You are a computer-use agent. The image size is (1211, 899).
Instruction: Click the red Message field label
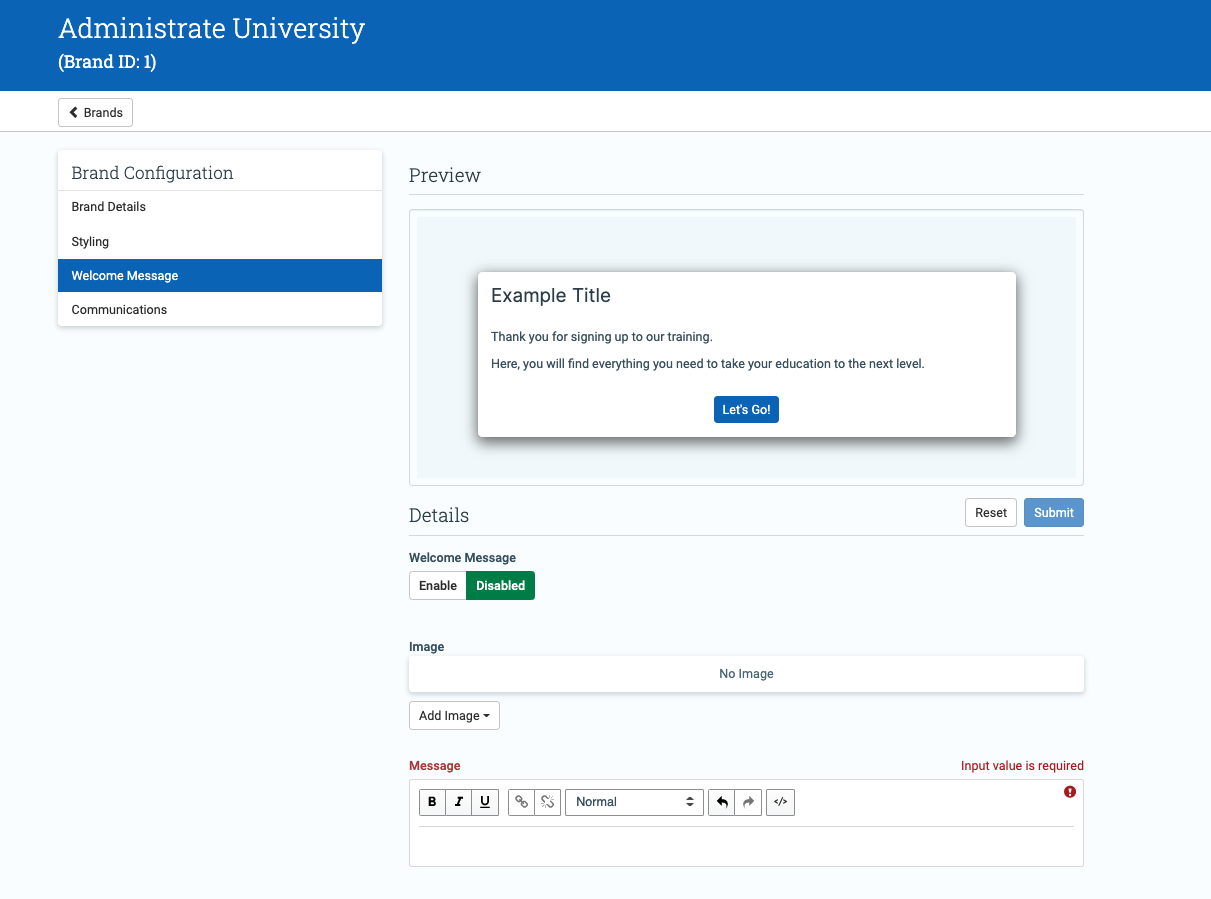[x=435, y=766]
